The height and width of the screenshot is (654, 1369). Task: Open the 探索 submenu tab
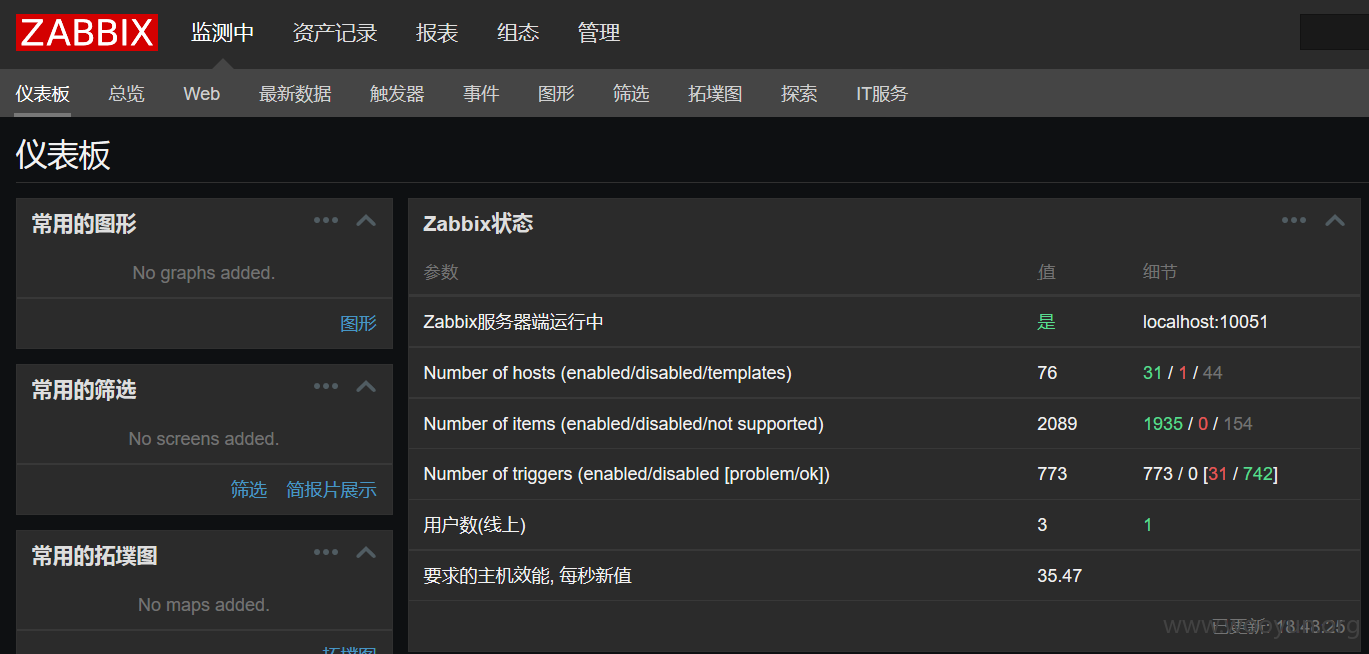tap(799, 94)
